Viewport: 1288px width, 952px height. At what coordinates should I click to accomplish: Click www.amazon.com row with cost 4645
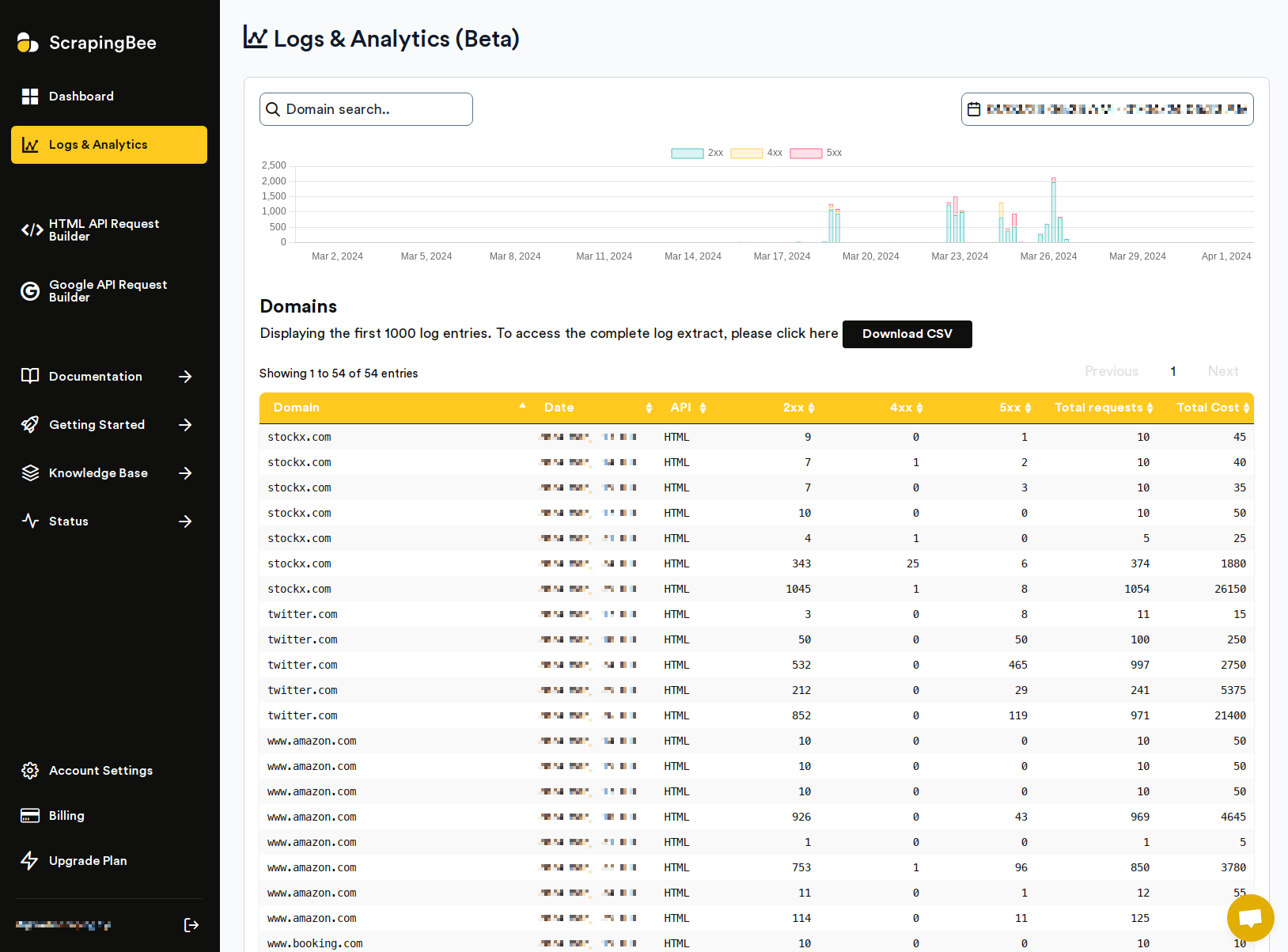(756, 817)
